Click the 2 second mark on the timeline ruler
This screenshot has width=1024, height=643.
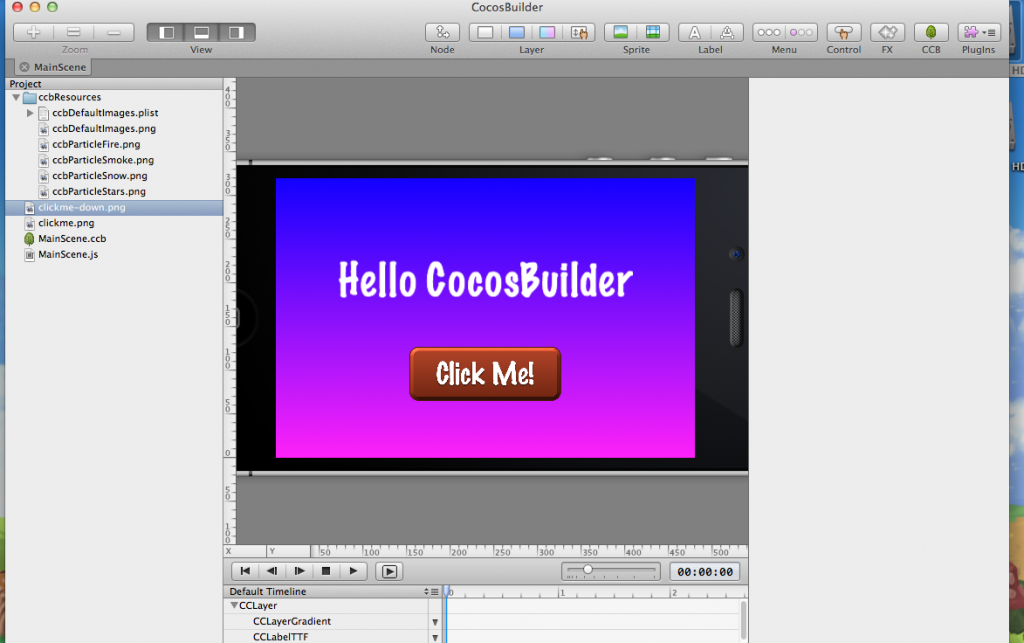[673, 592]
